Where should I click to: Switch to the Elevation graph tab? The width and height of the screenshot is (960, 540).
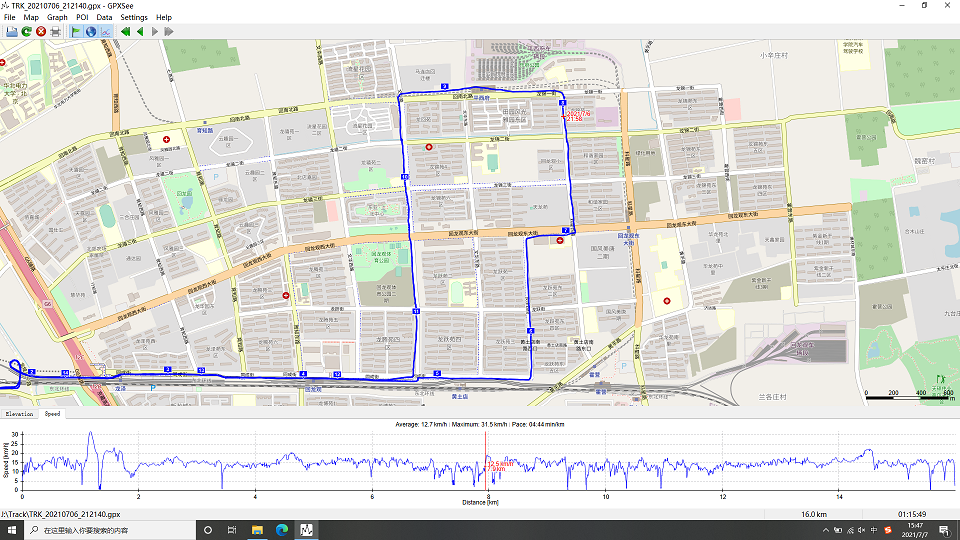[x=19, y=414]
